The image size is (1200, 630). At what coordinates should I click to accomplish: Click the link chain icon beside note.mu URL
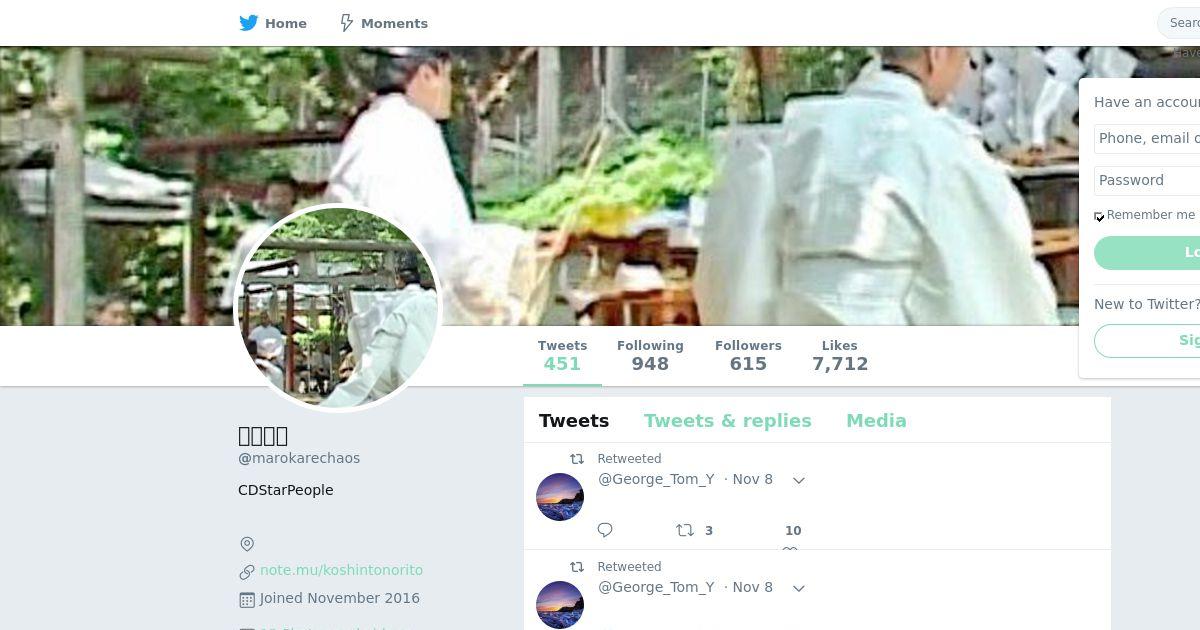(x=247, y=571)
